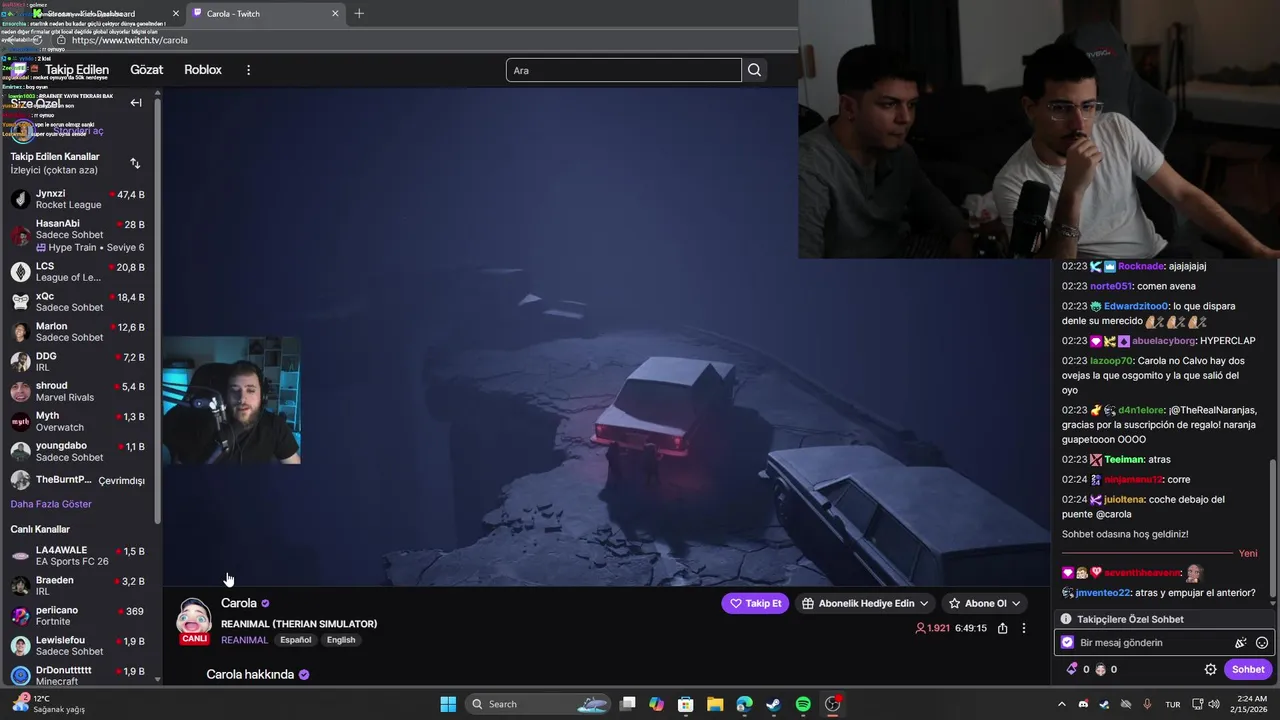
Task: Open Lewislefou live channel
Action: [80, 646]
